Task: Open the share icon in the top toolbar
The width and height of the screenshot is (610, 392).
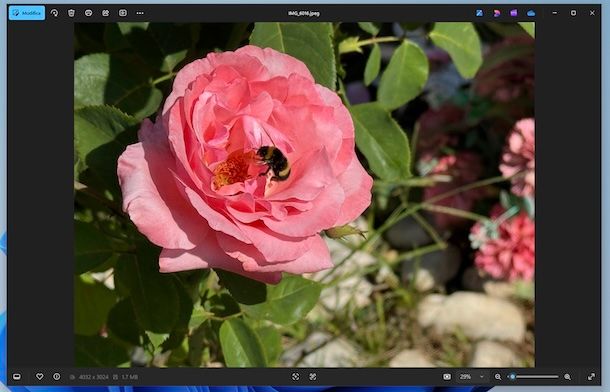Action: coord(105,13)
